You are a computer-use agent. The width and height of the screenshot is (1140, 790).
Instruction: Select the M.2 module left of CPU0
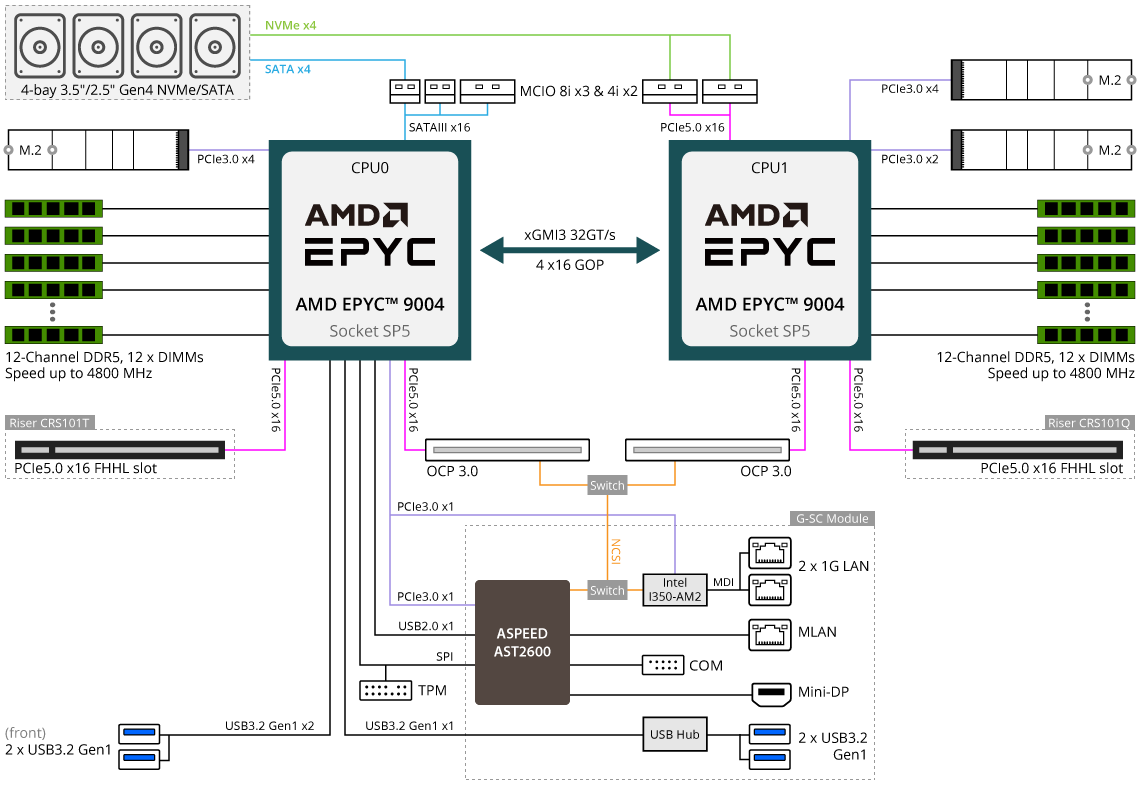(98, 150)
